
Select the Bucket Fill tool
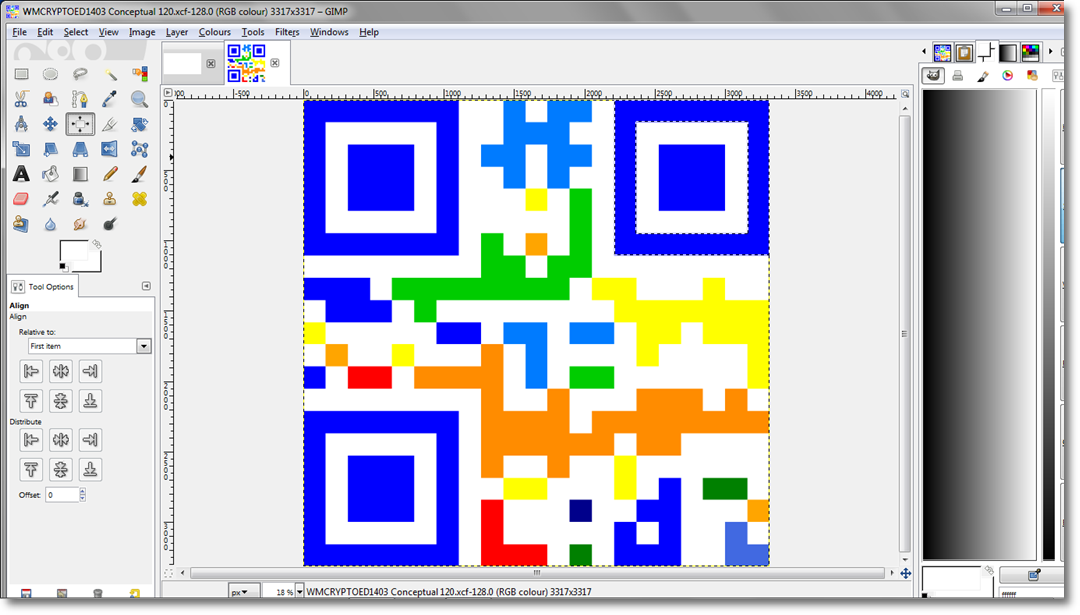click(50, 174)
